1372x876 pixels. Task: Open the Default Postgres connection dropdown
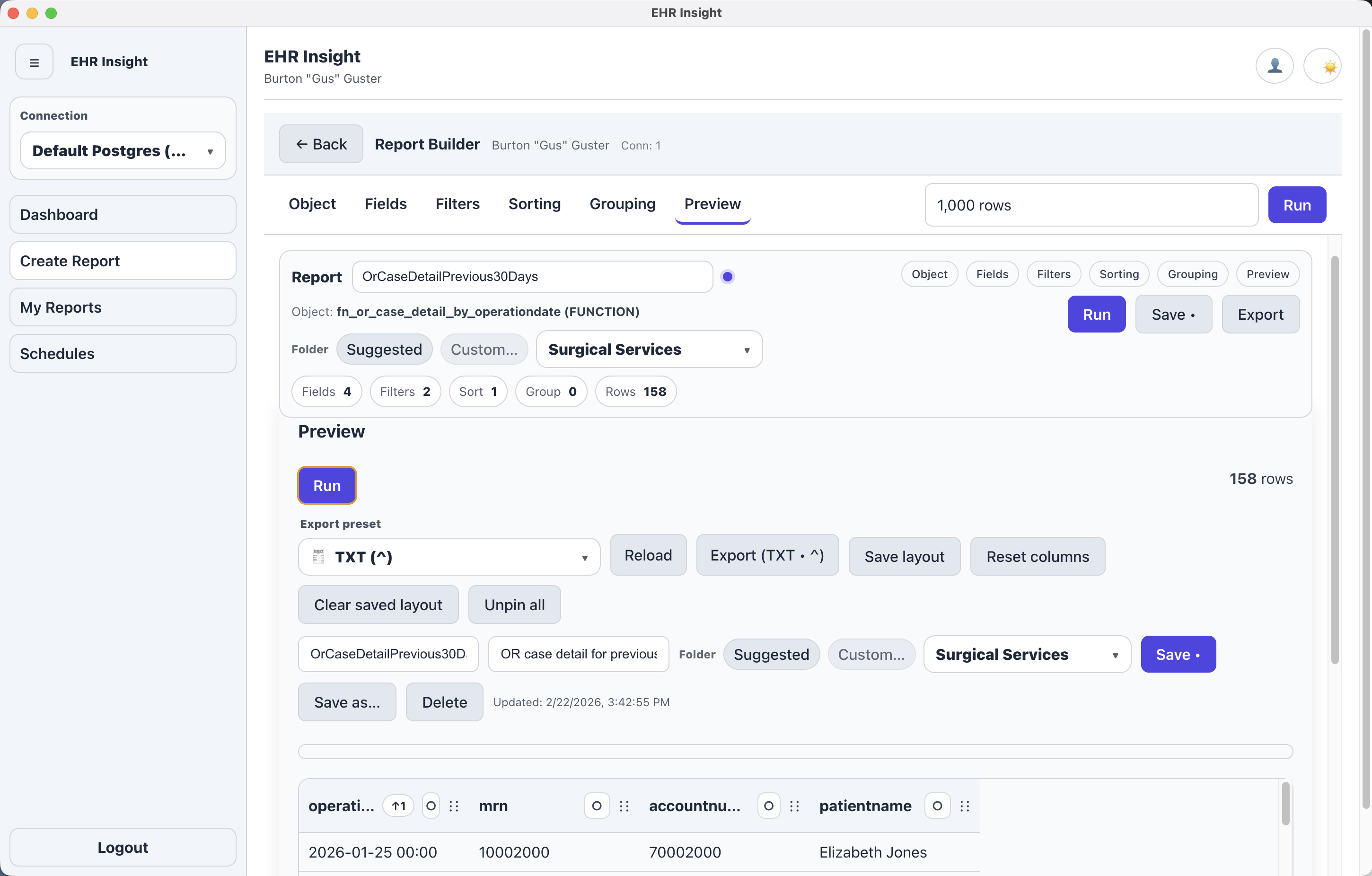pos(123,150)
